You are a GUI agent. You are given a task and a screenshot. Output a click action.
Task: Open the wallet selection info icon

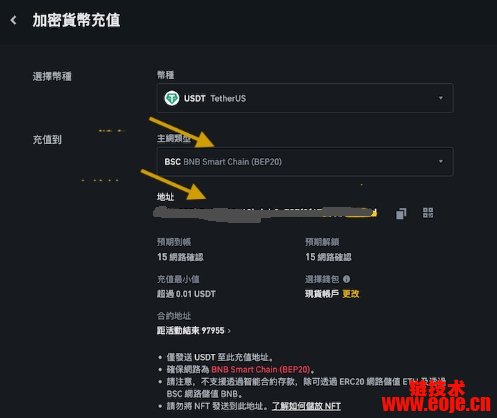click(347, 279)
